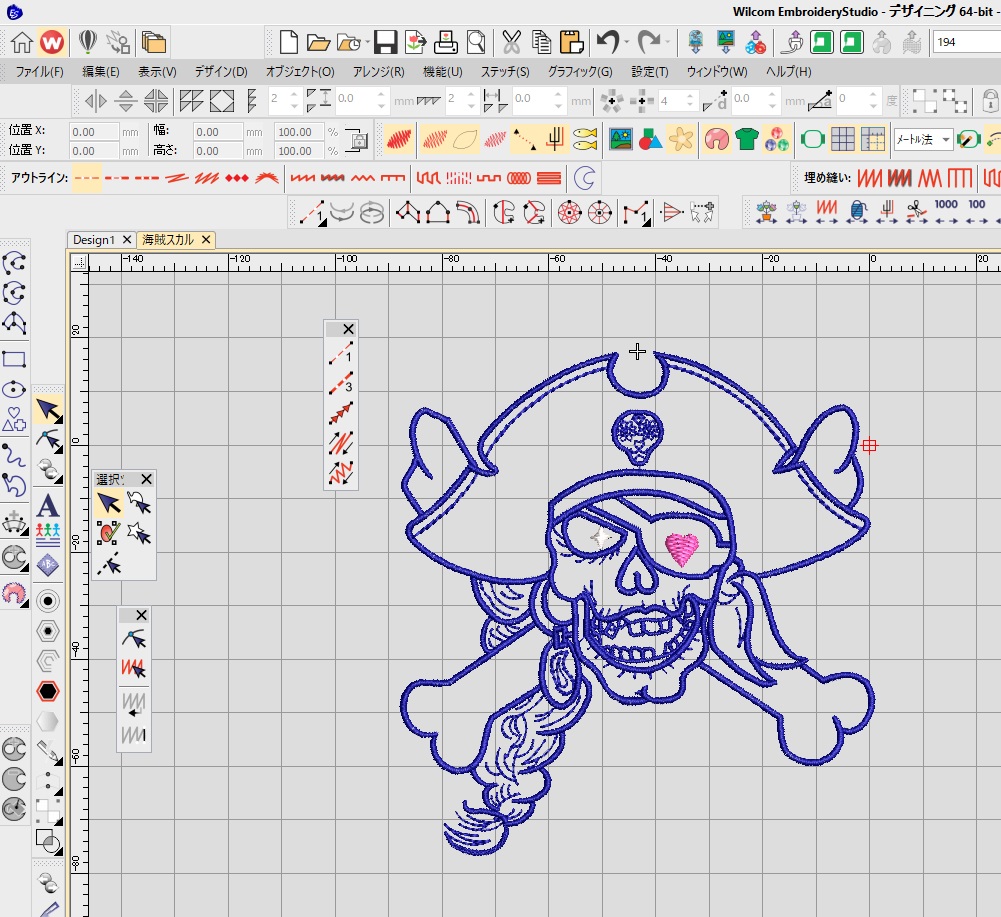Select the reshape tool in the lower floating palette
This screenshot has width=1001, height=917.
pos(133,639)
